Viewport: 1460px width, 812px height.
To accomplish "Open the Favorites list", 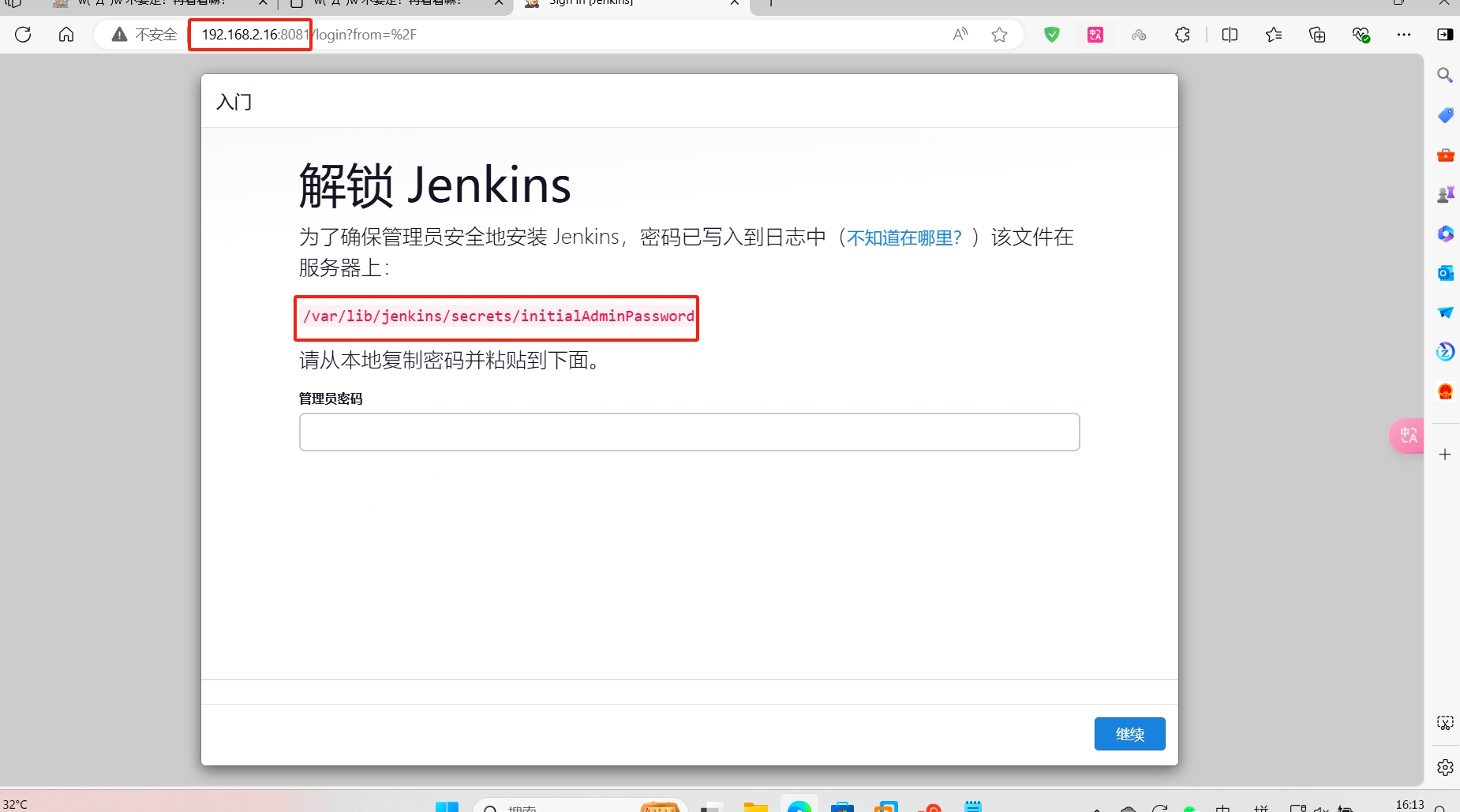I will 1274,34.
